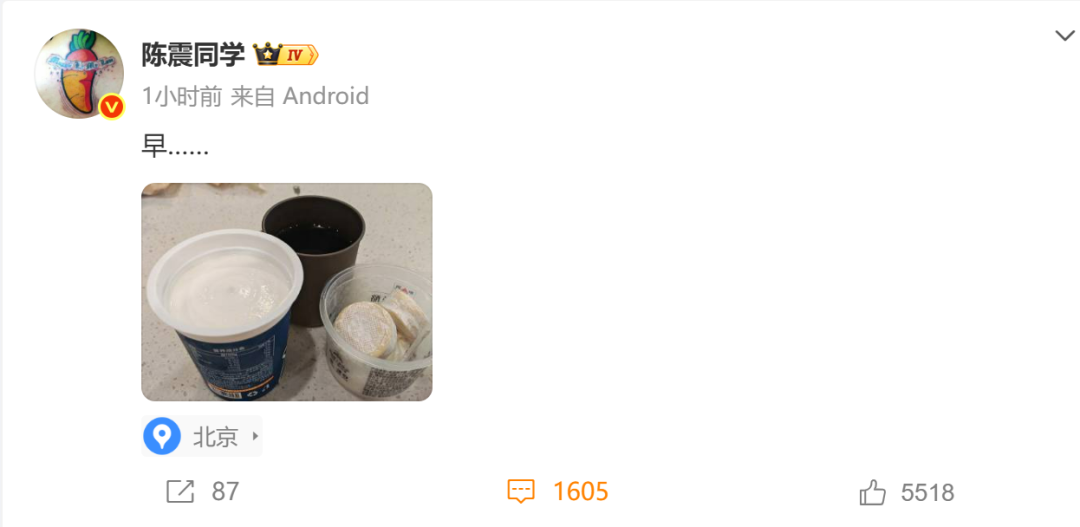This screenshot has height=527, width=1080.
Task: Click the gold crown membership icon
Action: pyautogui.click(x=266, y=54)
